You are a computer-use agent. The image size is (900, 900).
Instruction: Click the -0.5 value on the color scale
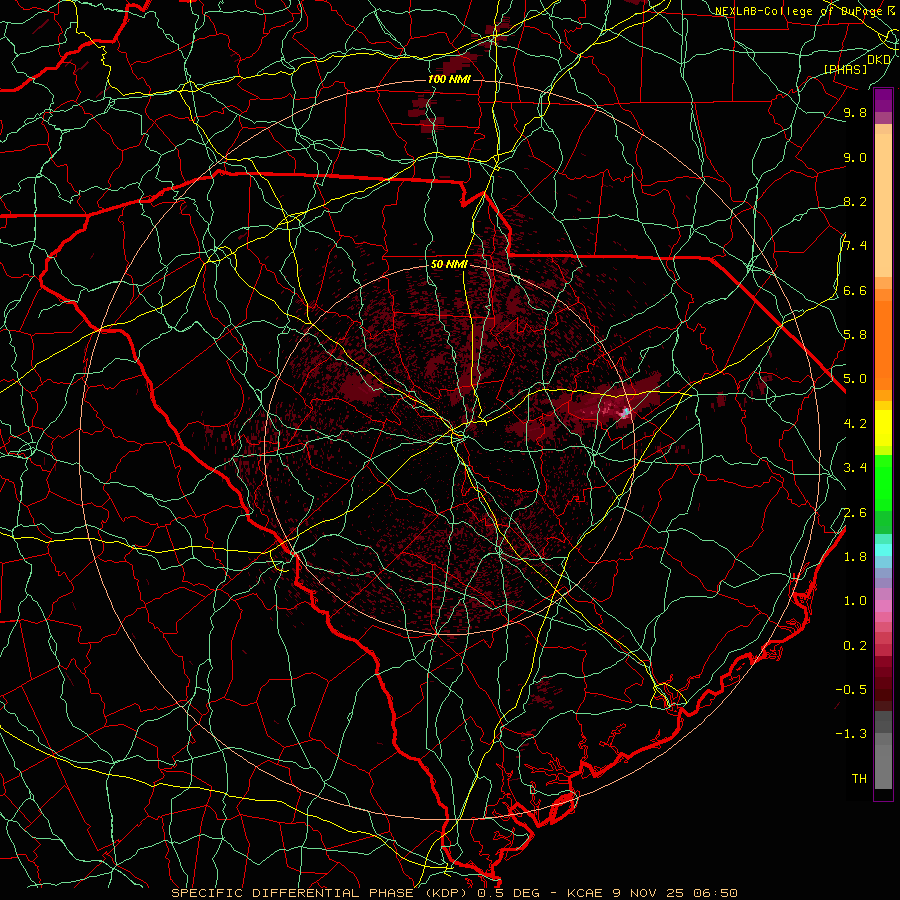click(851, 689)
